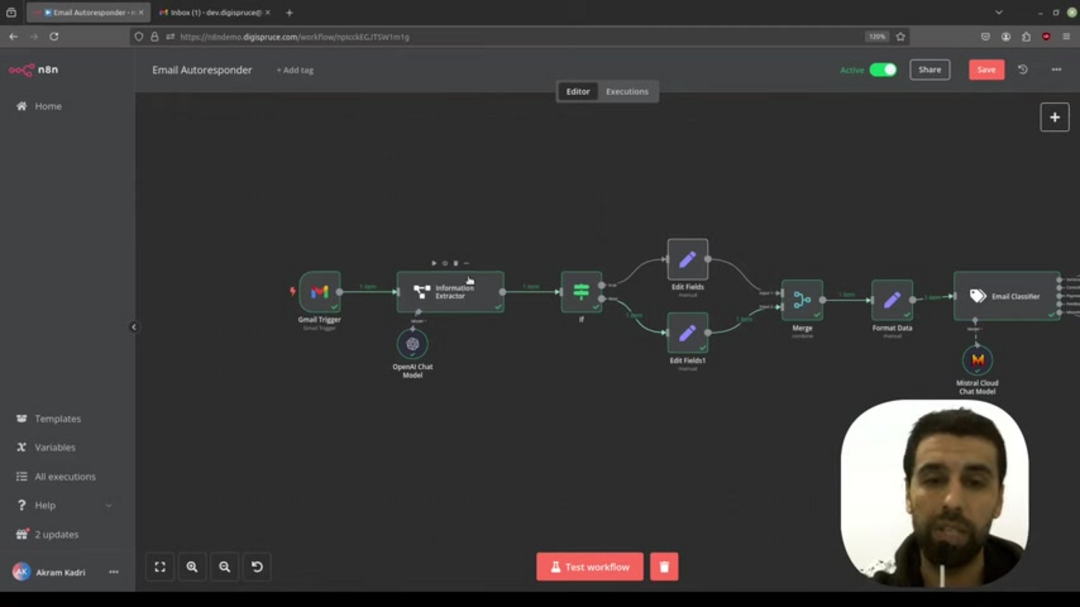Open the Inbox browser tab
This screenshot has width=1080, height=607.
tap(210, 13)
